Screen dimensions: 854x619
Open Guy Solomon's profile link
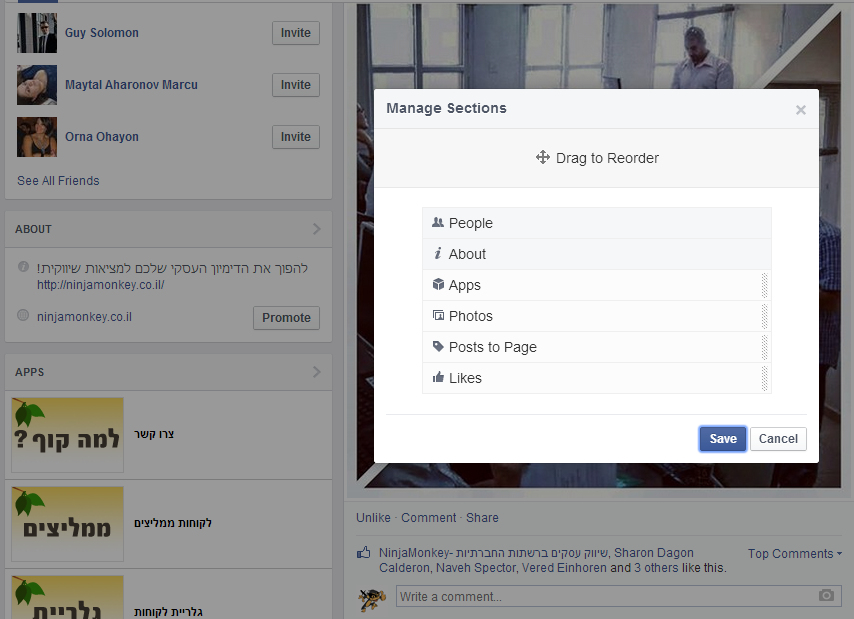coord(102,33)
